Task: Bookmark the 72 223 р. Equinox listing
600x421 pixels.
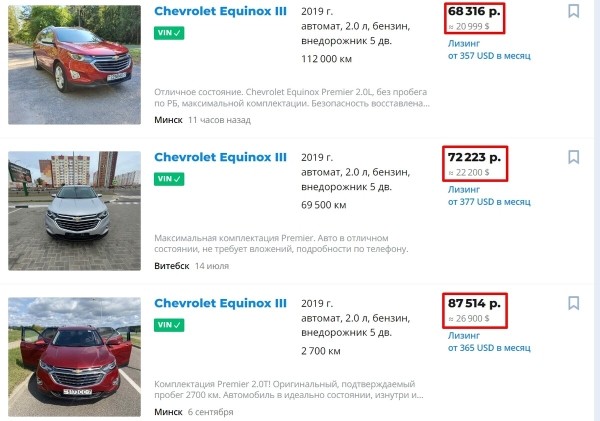Action: (x=573, y=157)
